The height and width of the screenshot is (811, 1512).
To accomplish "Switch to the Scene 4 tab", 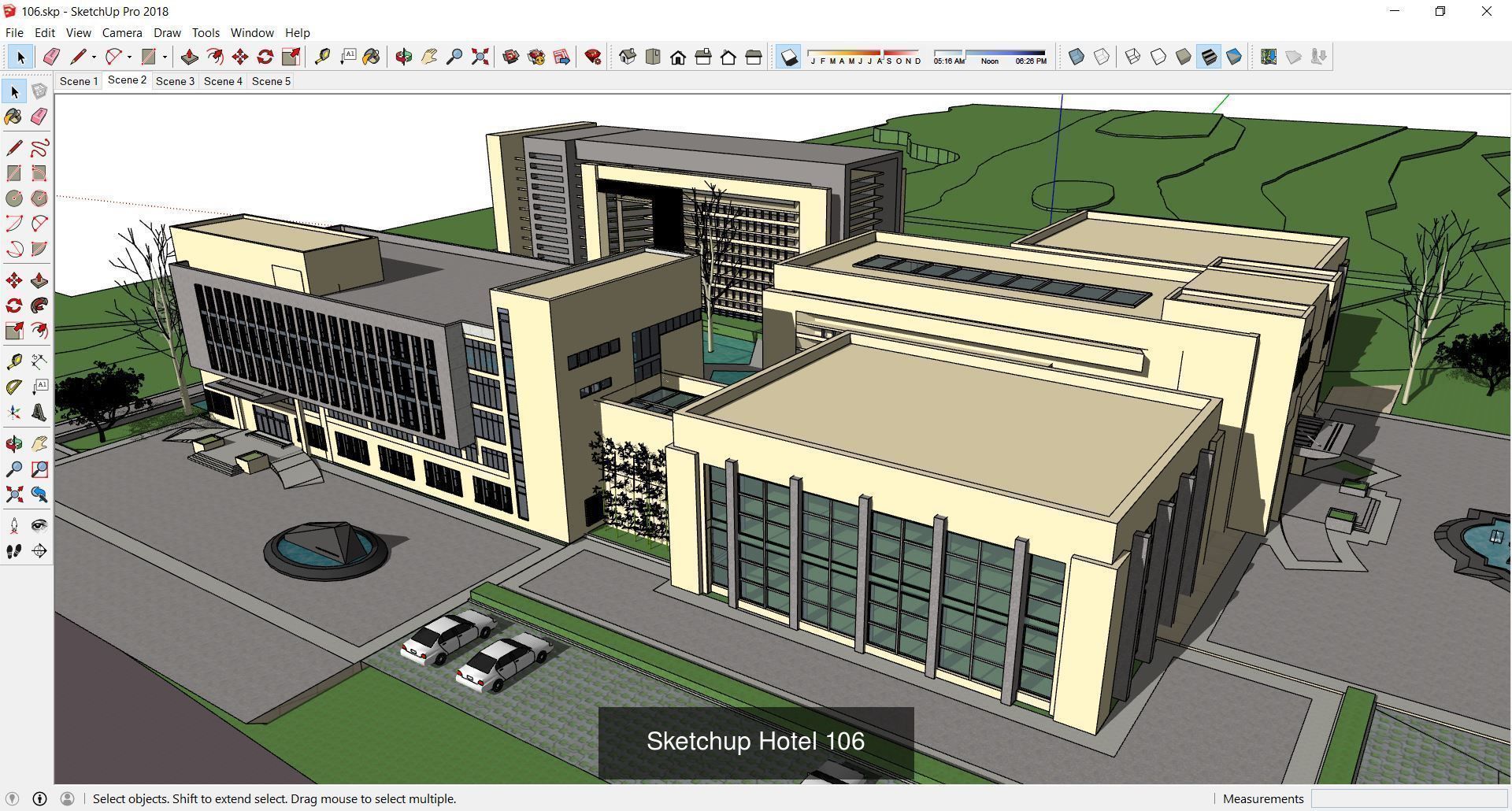I will pos(223,81).
